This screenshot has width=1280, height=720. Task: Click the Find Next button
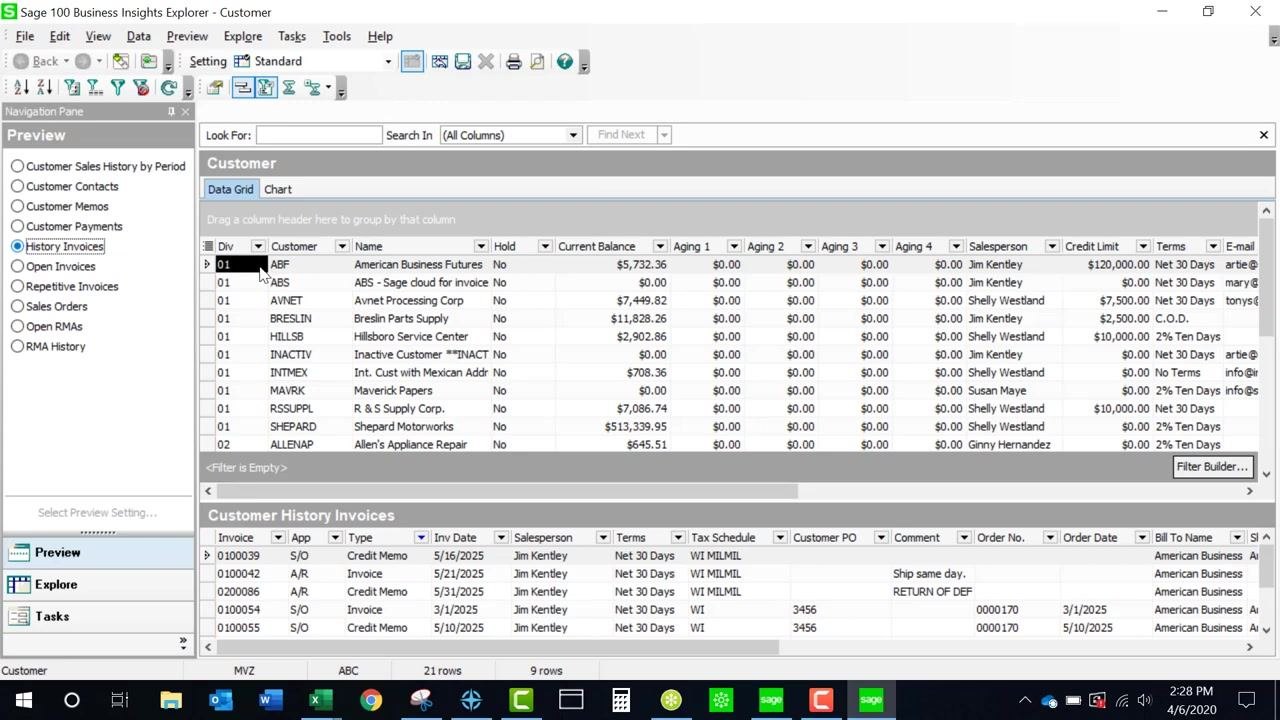[621, 135]
